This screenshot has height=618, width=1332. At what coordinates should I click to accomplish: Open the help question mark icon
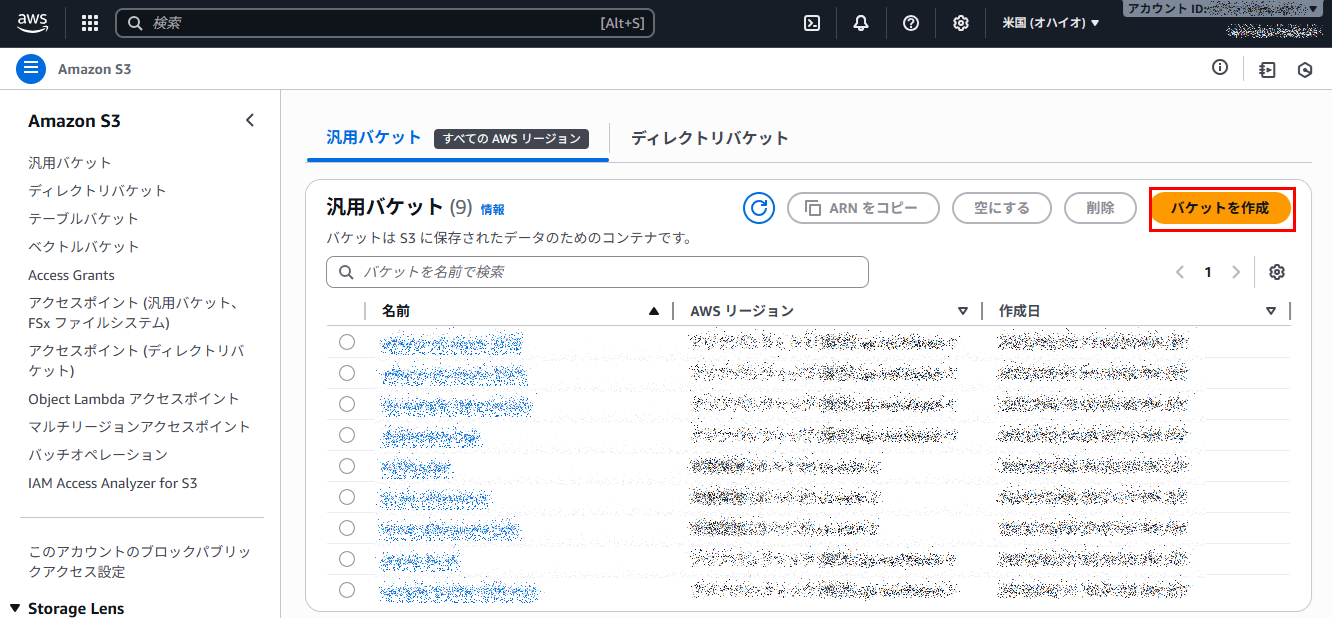coord(910,23)
